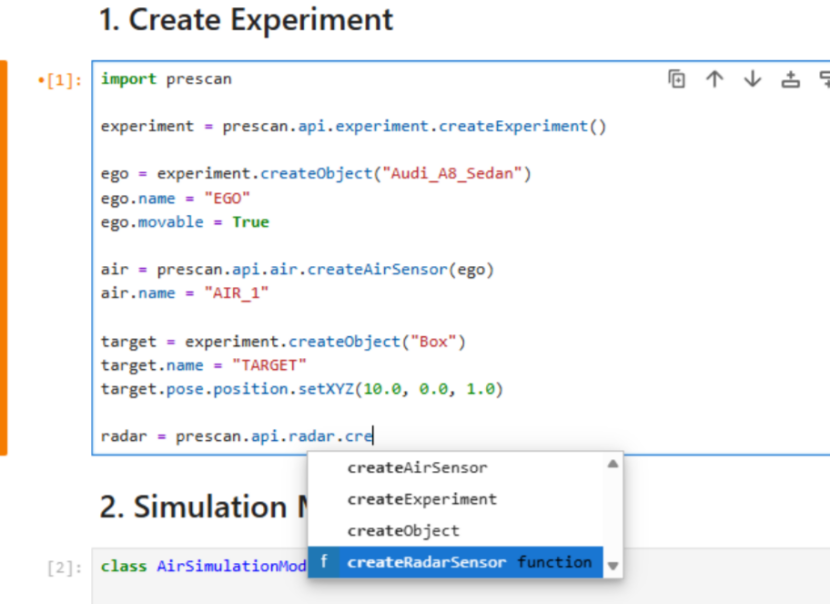Click the 'ego.movable = True' line

pos(185,222)
